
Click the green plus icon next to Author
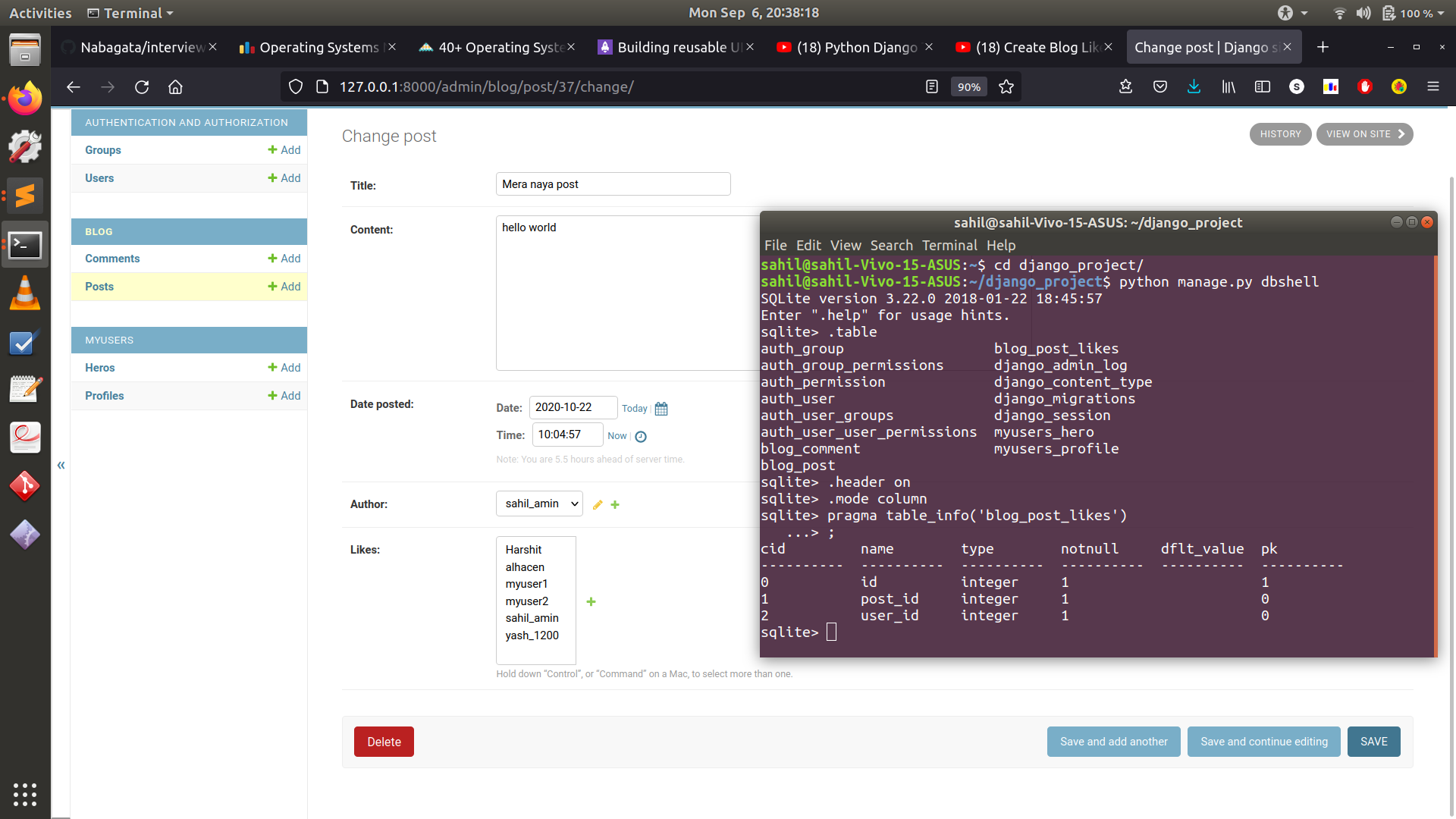point(617,504)
